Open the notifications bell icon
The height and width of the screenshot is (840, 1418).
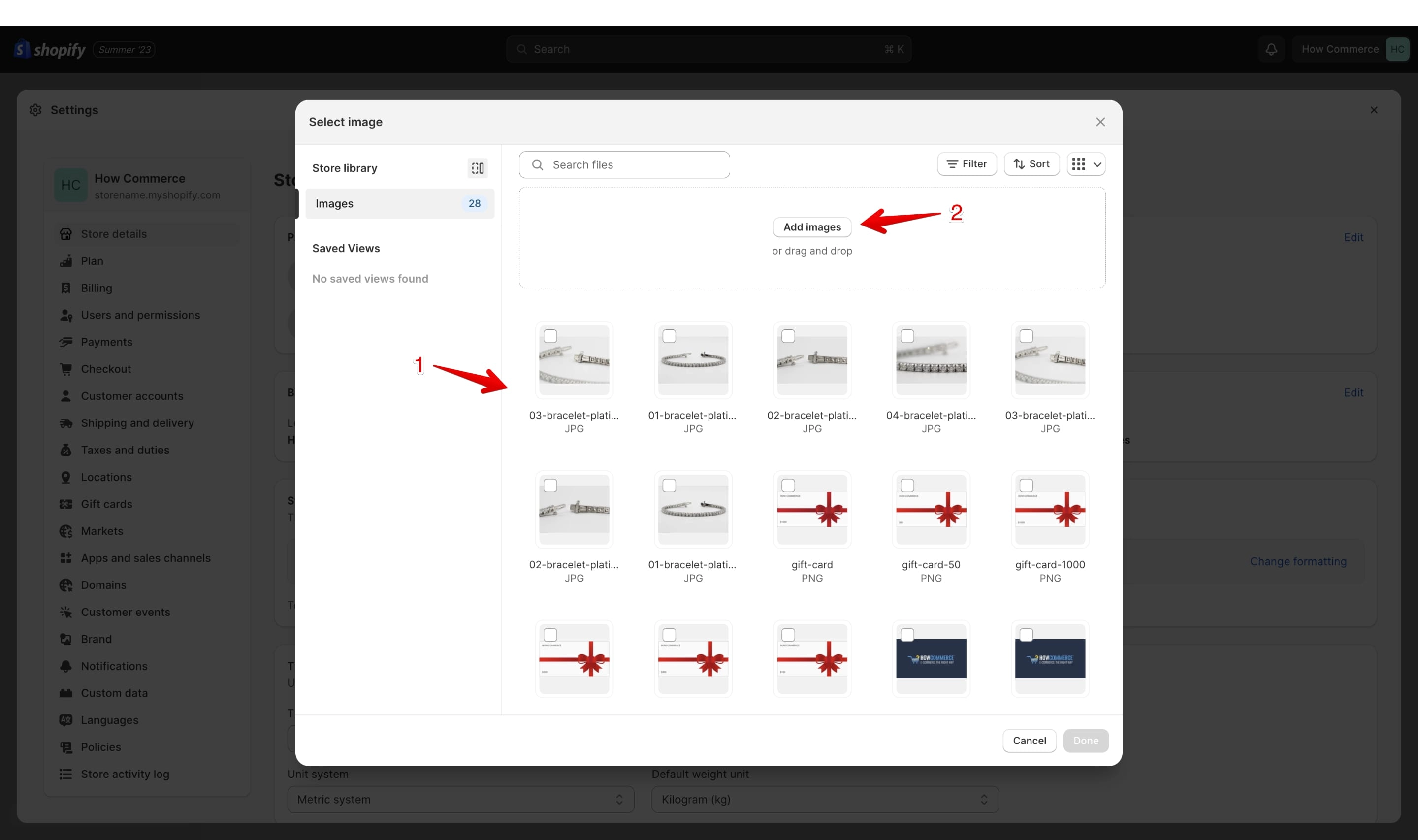coord(1271,49)
